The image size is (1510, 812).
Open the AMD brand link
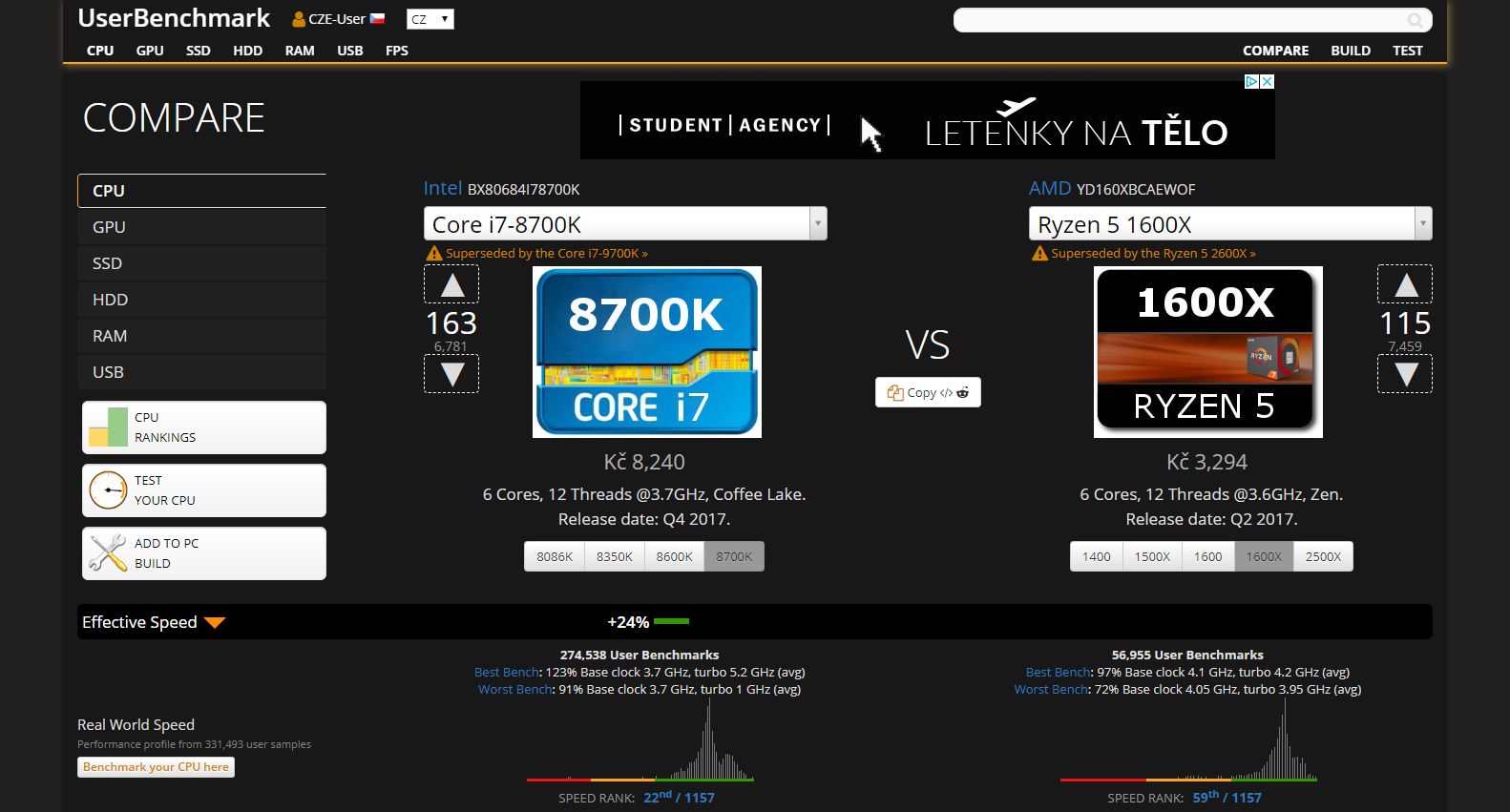(1050, 188)
